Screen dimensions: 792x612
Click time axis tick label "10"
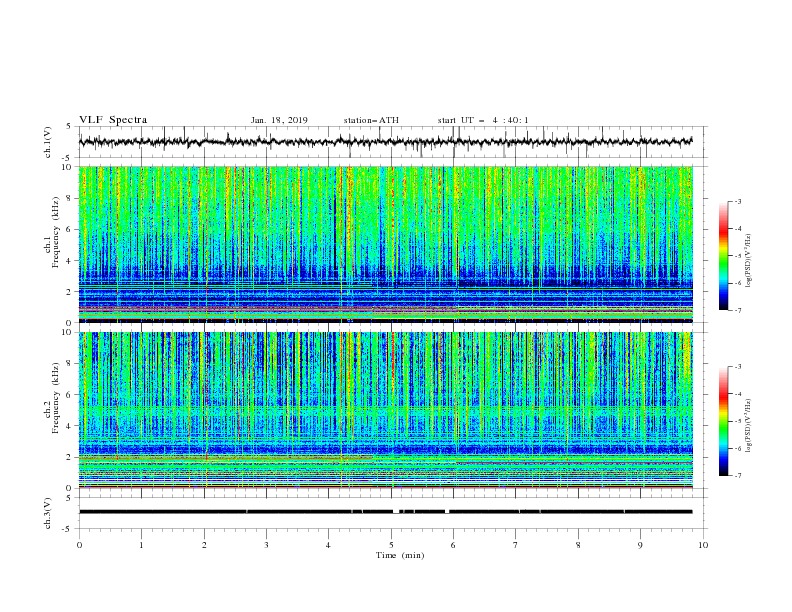[x=703, y=545]
